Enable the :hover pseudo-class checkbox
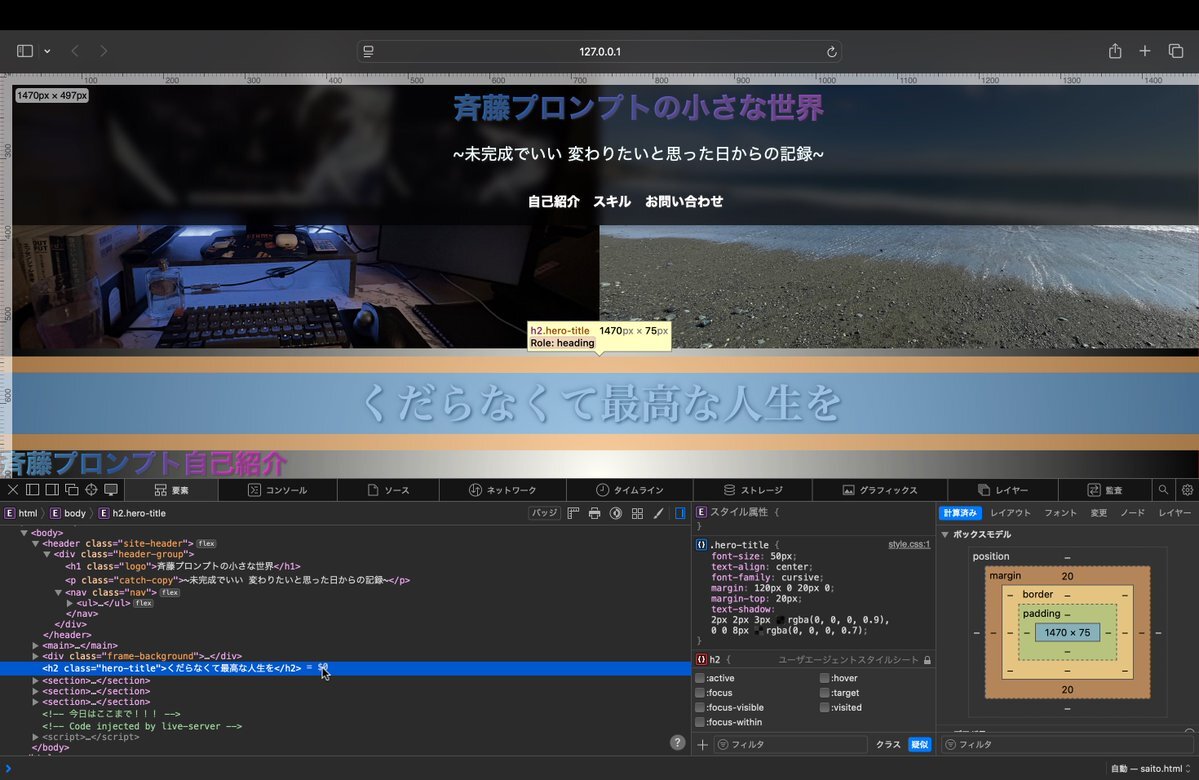Image resolution: width=1199 pixels, height=780 pixels. [824, 678]
